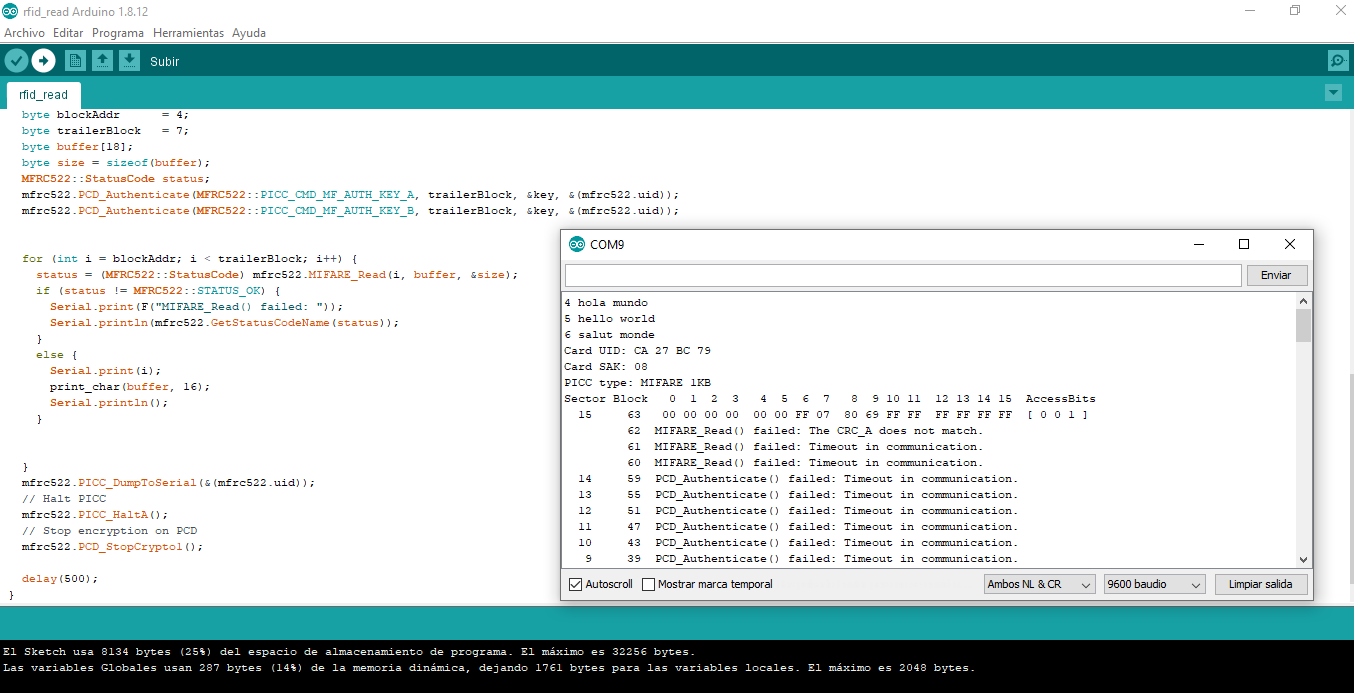Viewport: 1354px width, 693px height.
Task: Create a new sketch with the New icon
Action: click(x=75, y=61)
